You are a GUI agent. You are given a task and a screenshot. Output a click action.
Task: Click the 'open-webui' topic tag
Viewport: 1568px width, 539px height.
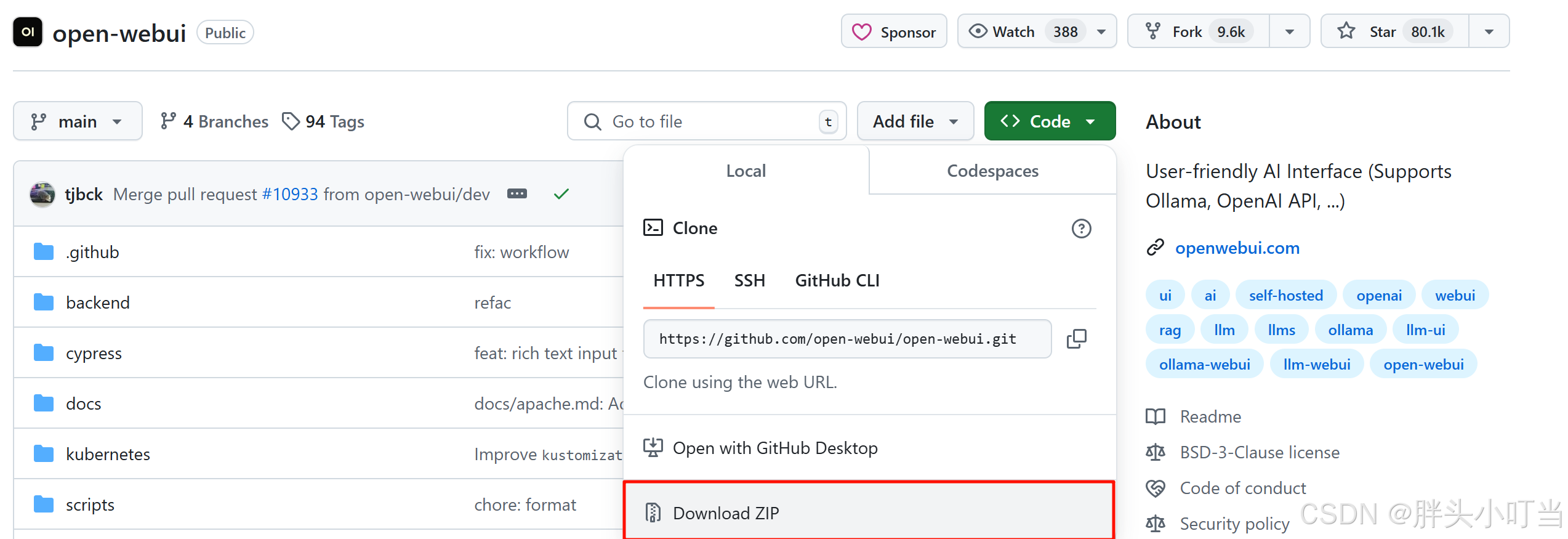[x=1424, y=364]
